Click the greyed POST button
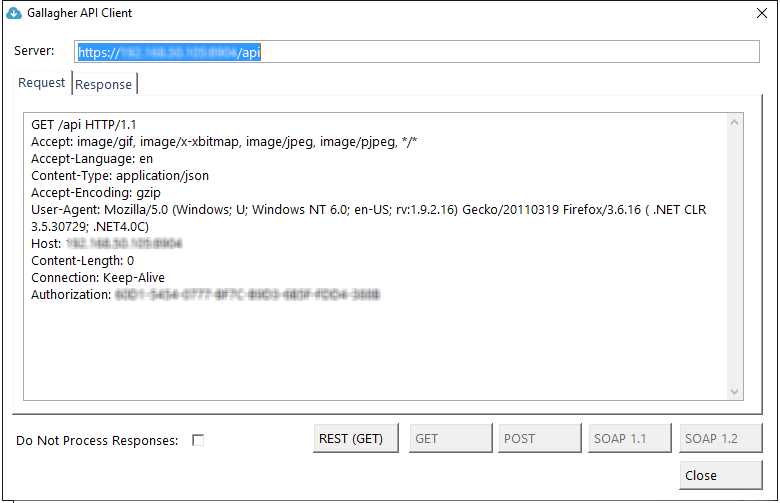This screenshot has height=503, width=780. tap(540, 438)
